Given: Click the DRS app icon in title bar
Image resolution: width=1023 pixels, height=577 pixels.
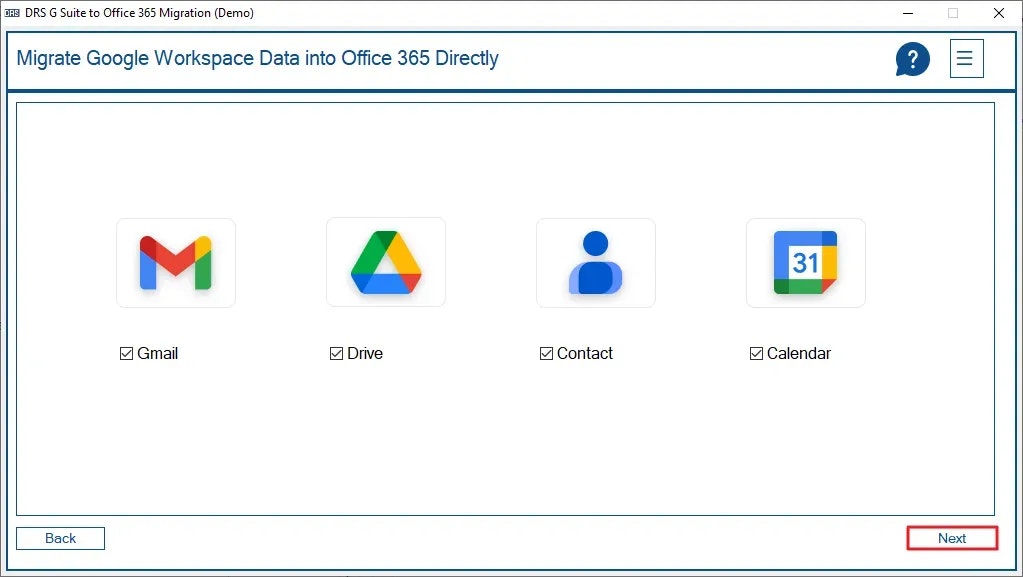Looking at the screenshot, I should pyautogui.click(x=12, y=13).
